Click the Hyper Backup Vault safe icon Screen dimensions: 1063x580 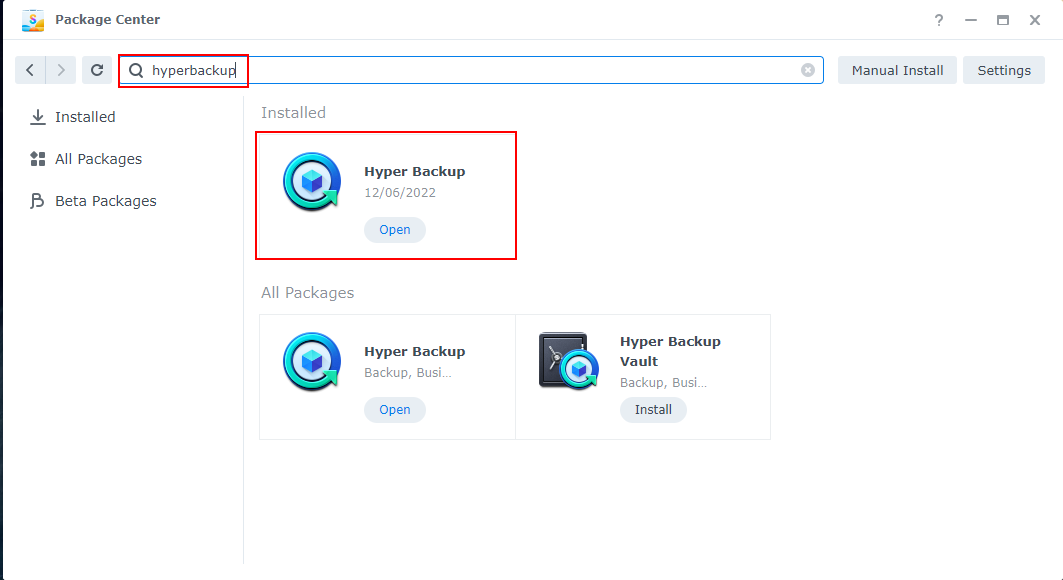pyautogui.click(x=567, y=361)
